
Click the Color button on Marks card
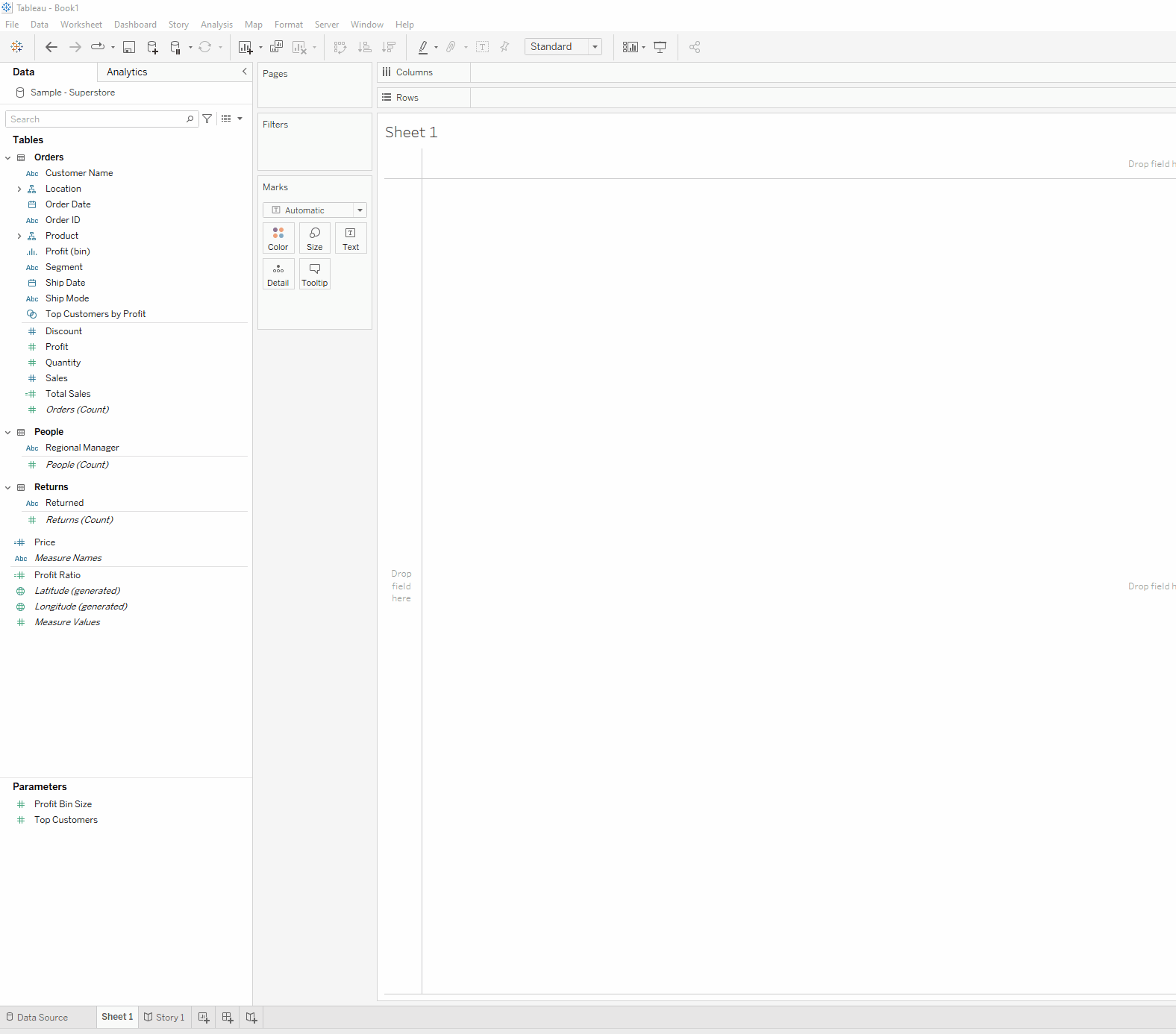pyautogui.click(x=278, y=239)
